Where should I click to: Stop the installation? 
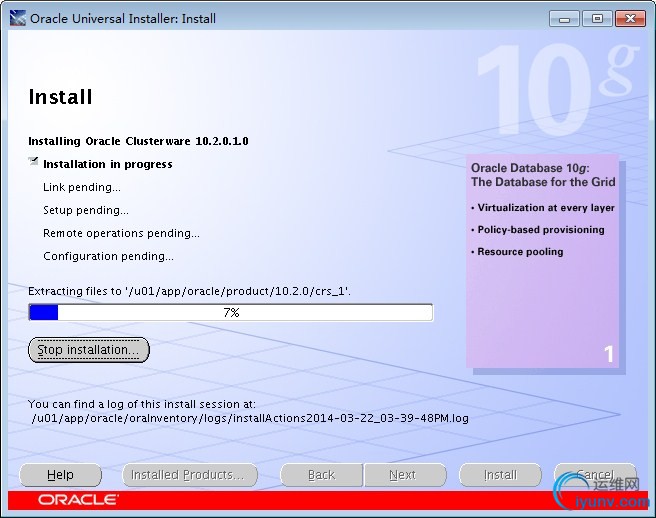pyautogui.click(x=89, y=350)
